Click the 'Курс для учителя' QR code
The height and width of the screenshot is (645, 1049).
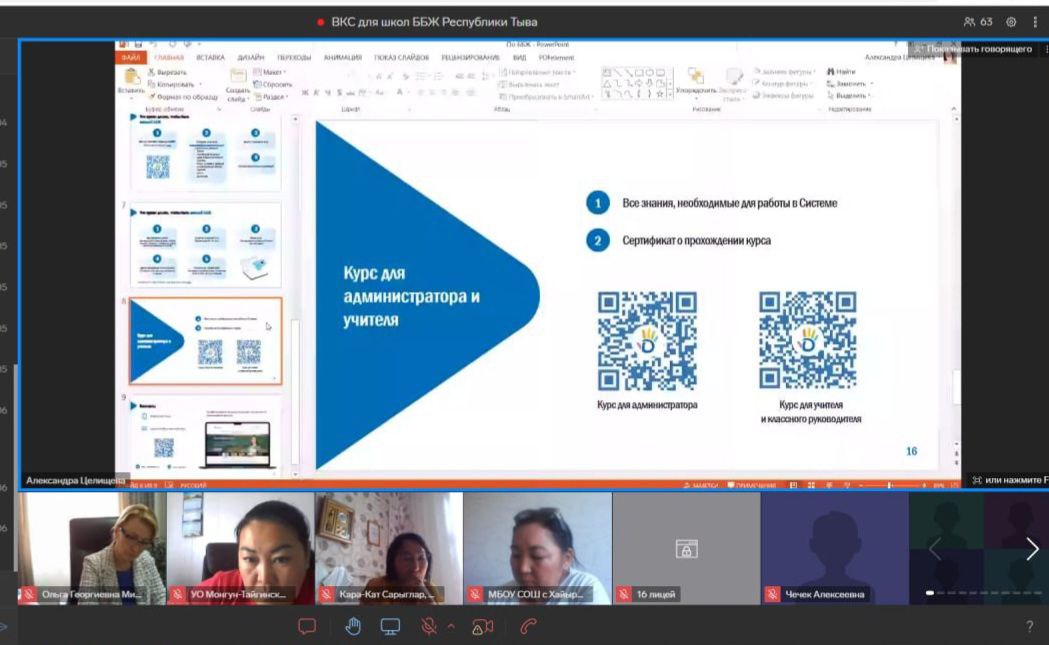pyautogui.click(x=808, y=341)
